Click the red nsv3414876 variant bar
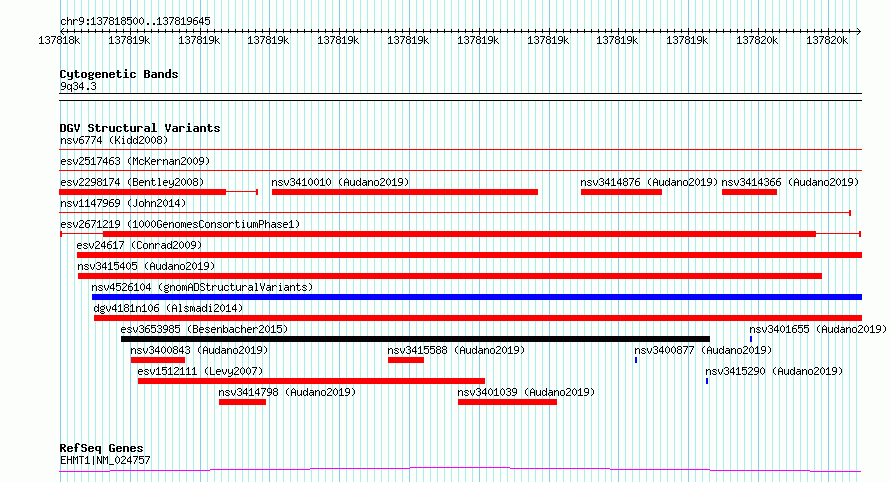890x482 pixels. (622, 192)
